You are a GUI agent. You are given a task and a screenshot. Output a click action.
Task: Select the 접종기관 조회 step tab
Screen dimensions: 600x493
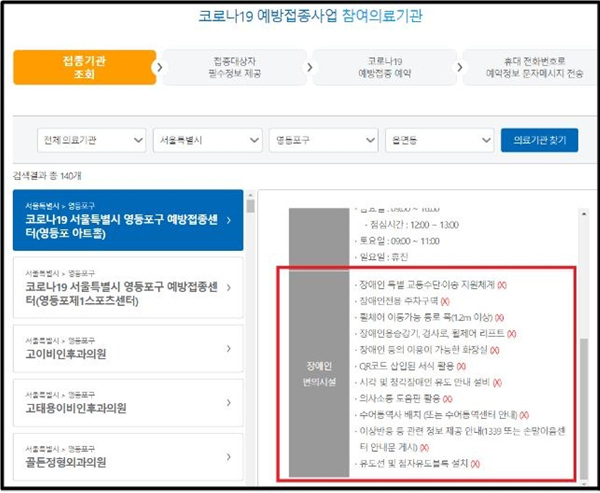click(x=85, y=67)
